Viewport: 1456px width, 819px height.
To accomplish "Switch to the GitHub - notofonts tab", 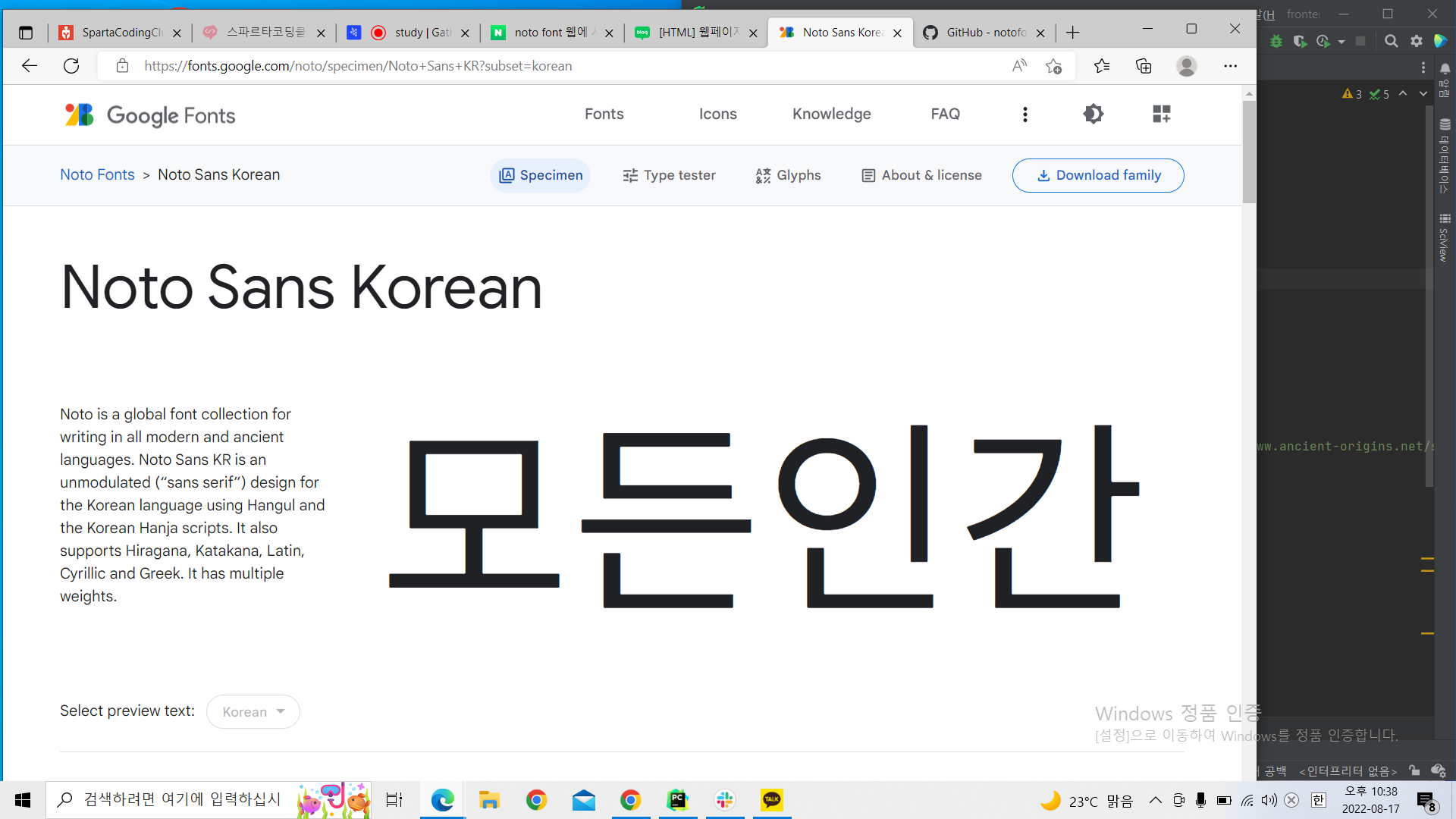I will tap(984, 33).
